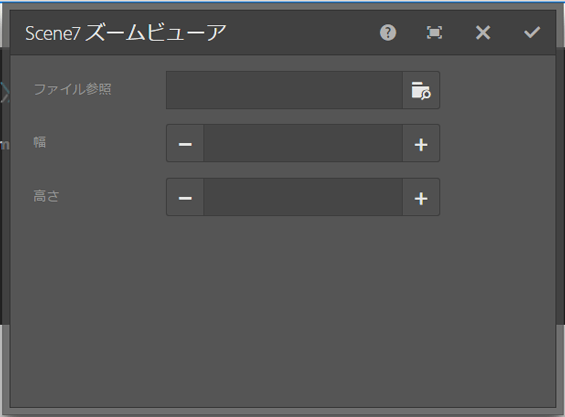Click the 幅 number input field

(x=303, y=143)
